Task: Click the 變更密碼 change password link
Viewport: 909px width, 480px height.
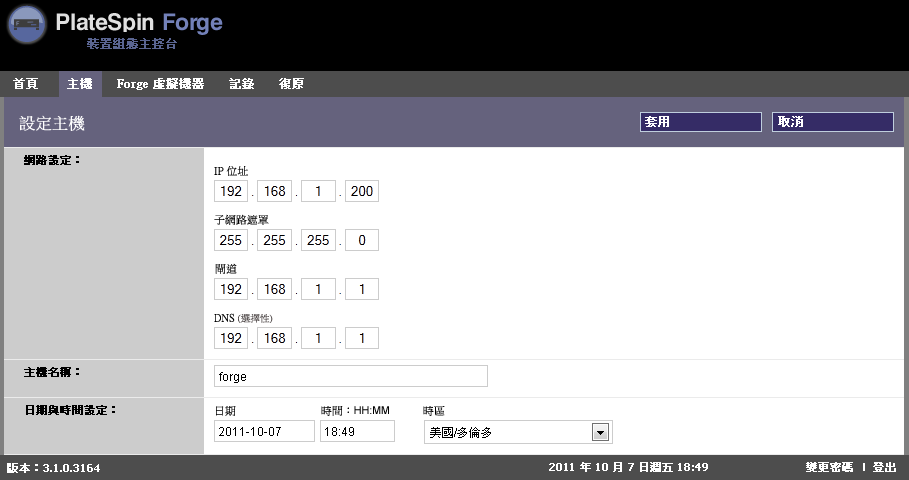Action: pyautogui.click(x=829, y=467)
